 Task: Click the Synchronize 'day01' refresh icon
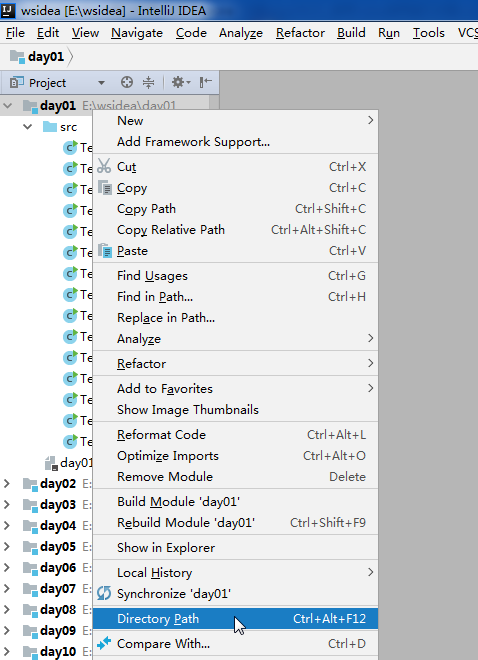(104, 593)
